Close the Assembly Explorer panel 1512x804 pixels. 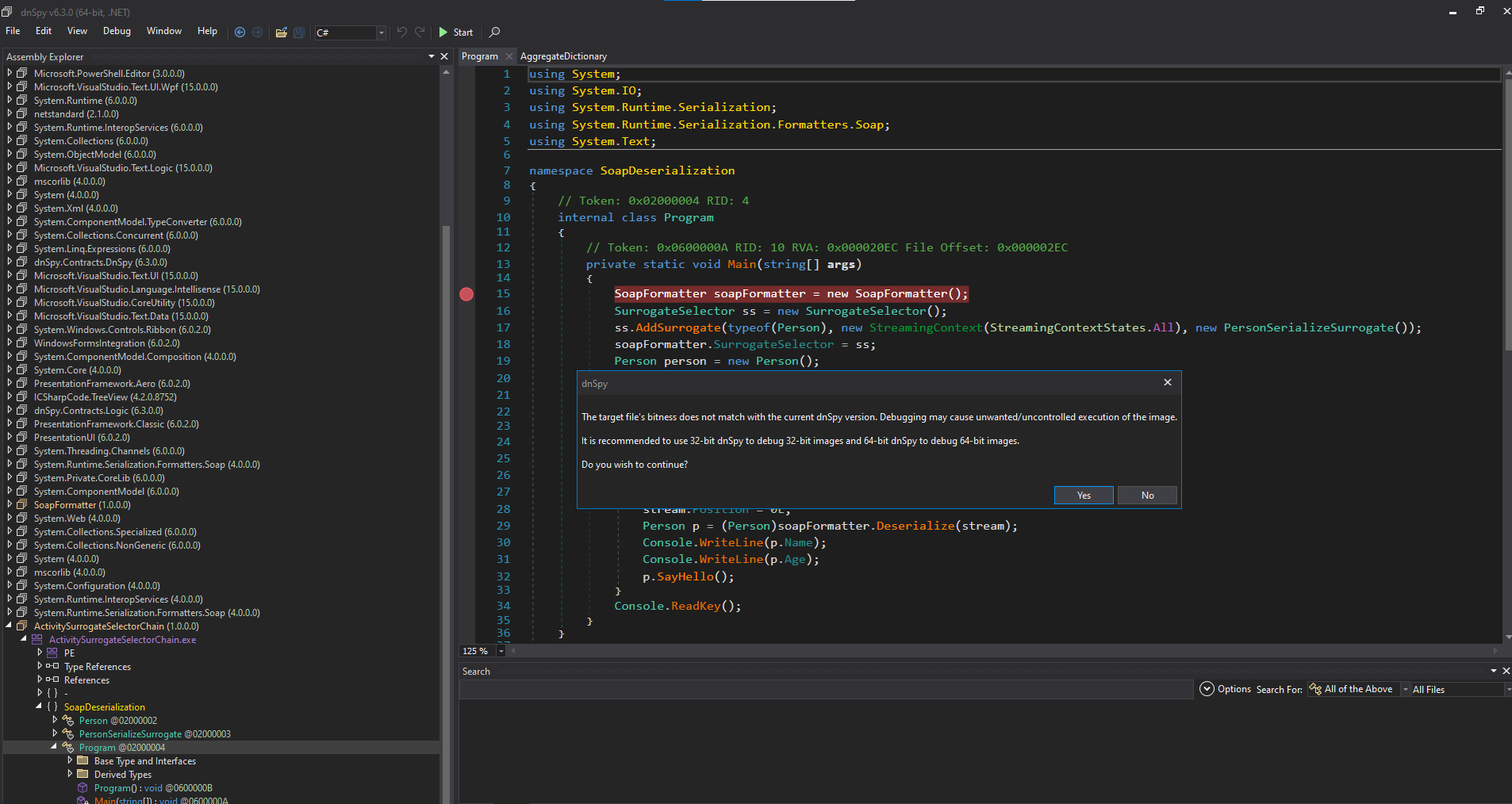[444, 56]
